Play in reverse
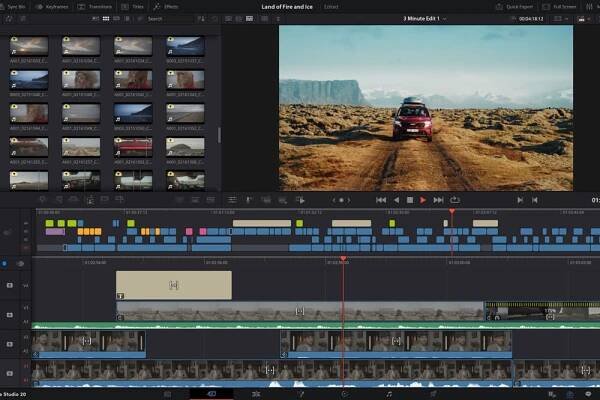The width and height of the screenshot is (600, 400). click(396, 200)
